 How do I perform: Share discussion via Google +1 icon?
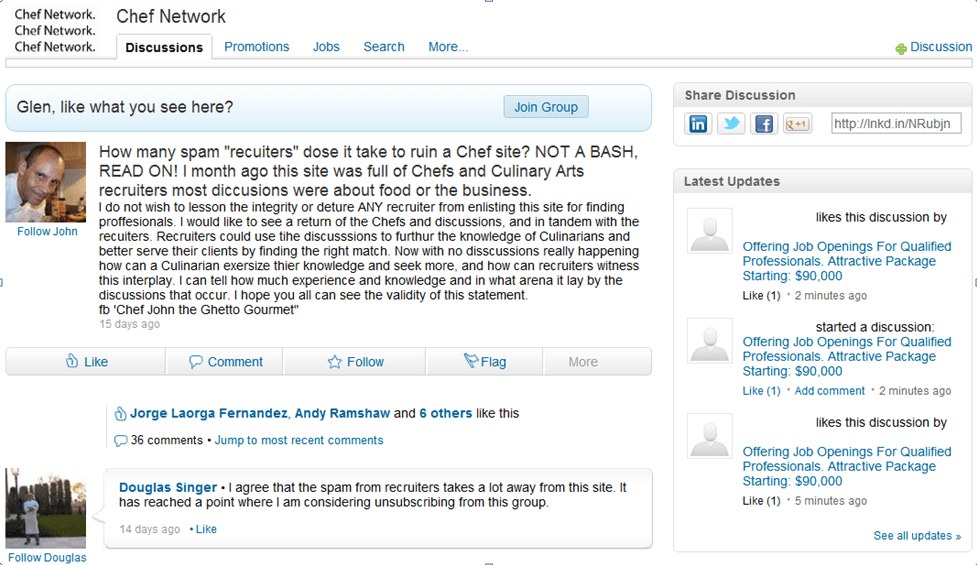(797, 124)
